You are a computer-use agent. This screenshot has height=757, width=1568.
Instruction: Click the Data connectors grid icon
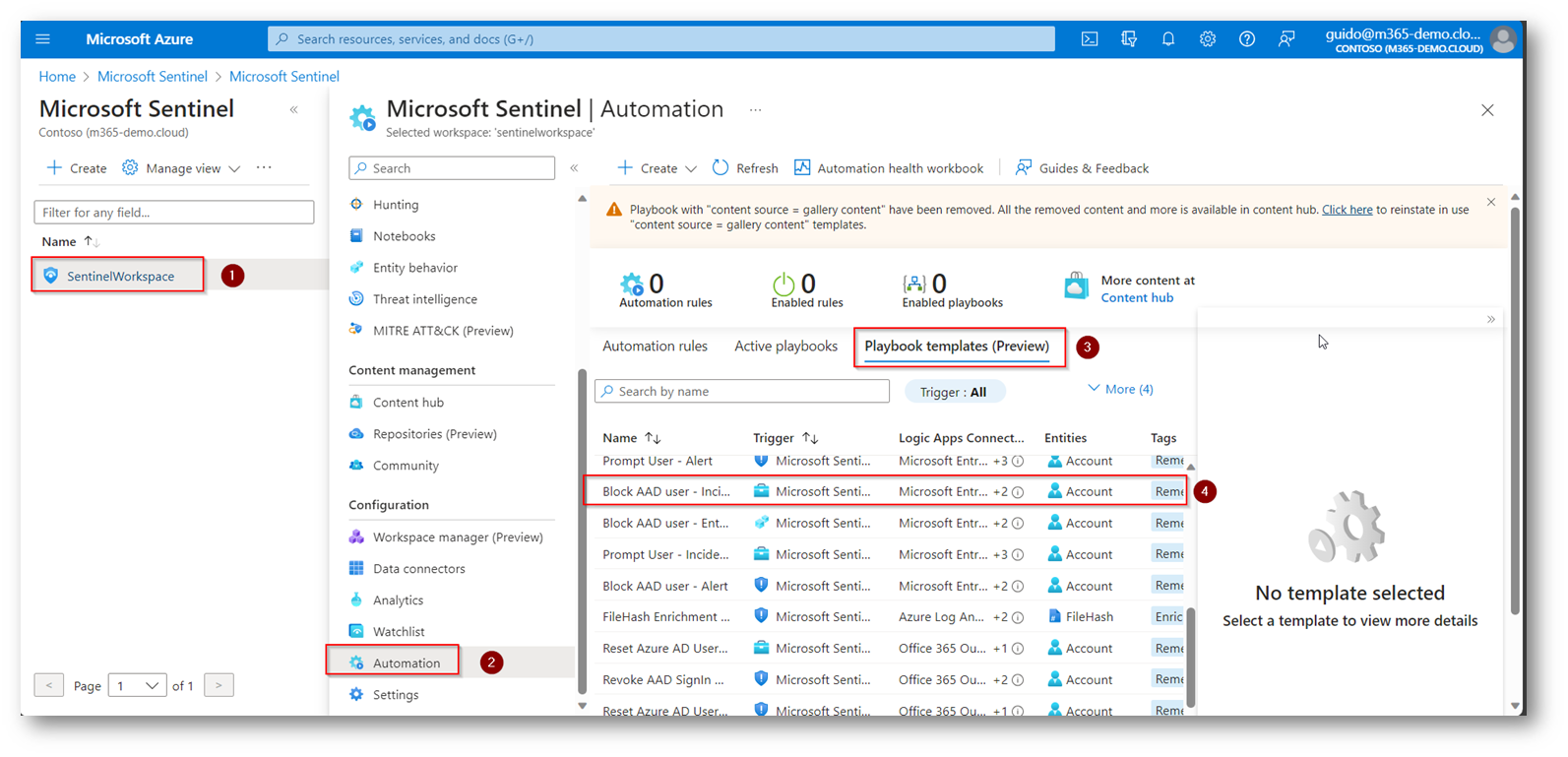click(356, 569)
